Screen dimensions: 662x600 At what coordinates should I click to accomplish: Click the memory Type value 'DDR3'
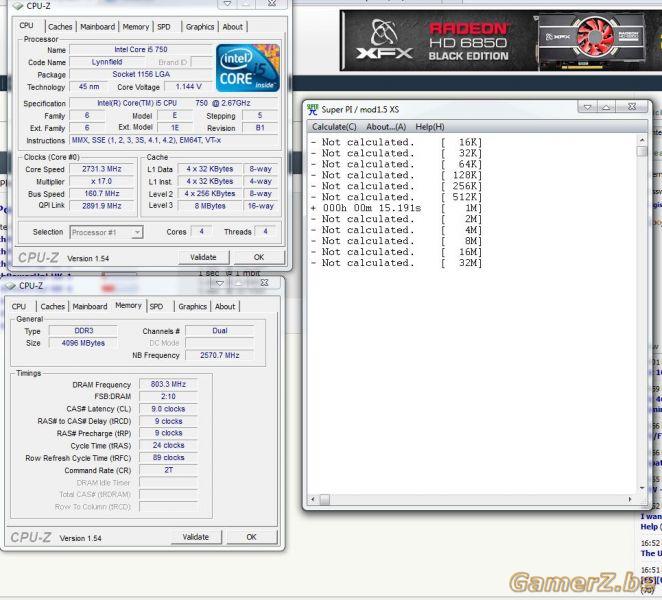[84, 331]
